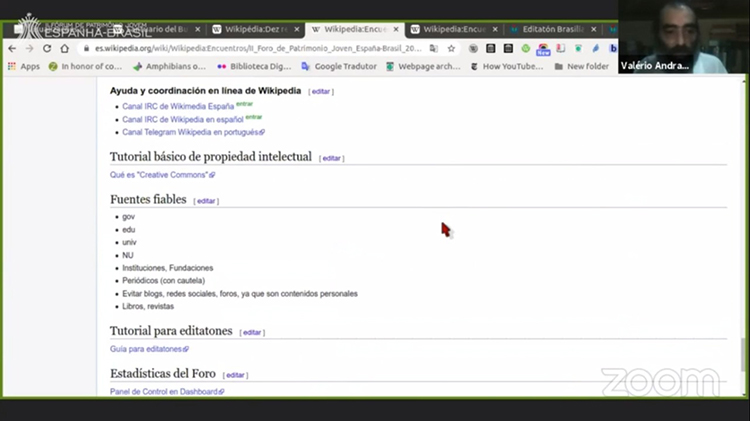Click the browser forward arrow
Screen dimensions: 750x421
click(x=29, y=48)
